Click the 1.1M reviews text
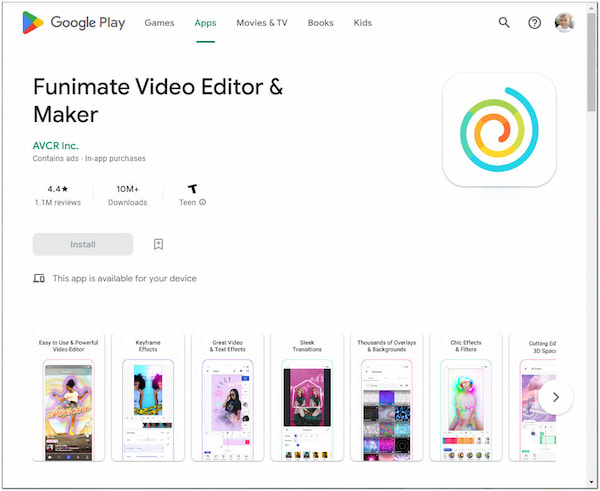Screen dimensions: 600x491 (x=58, y=202)
